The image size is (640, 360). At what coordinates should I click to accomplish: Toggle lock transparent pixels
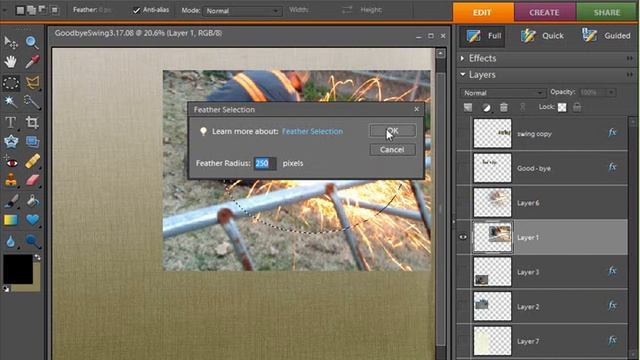[562, 107]
